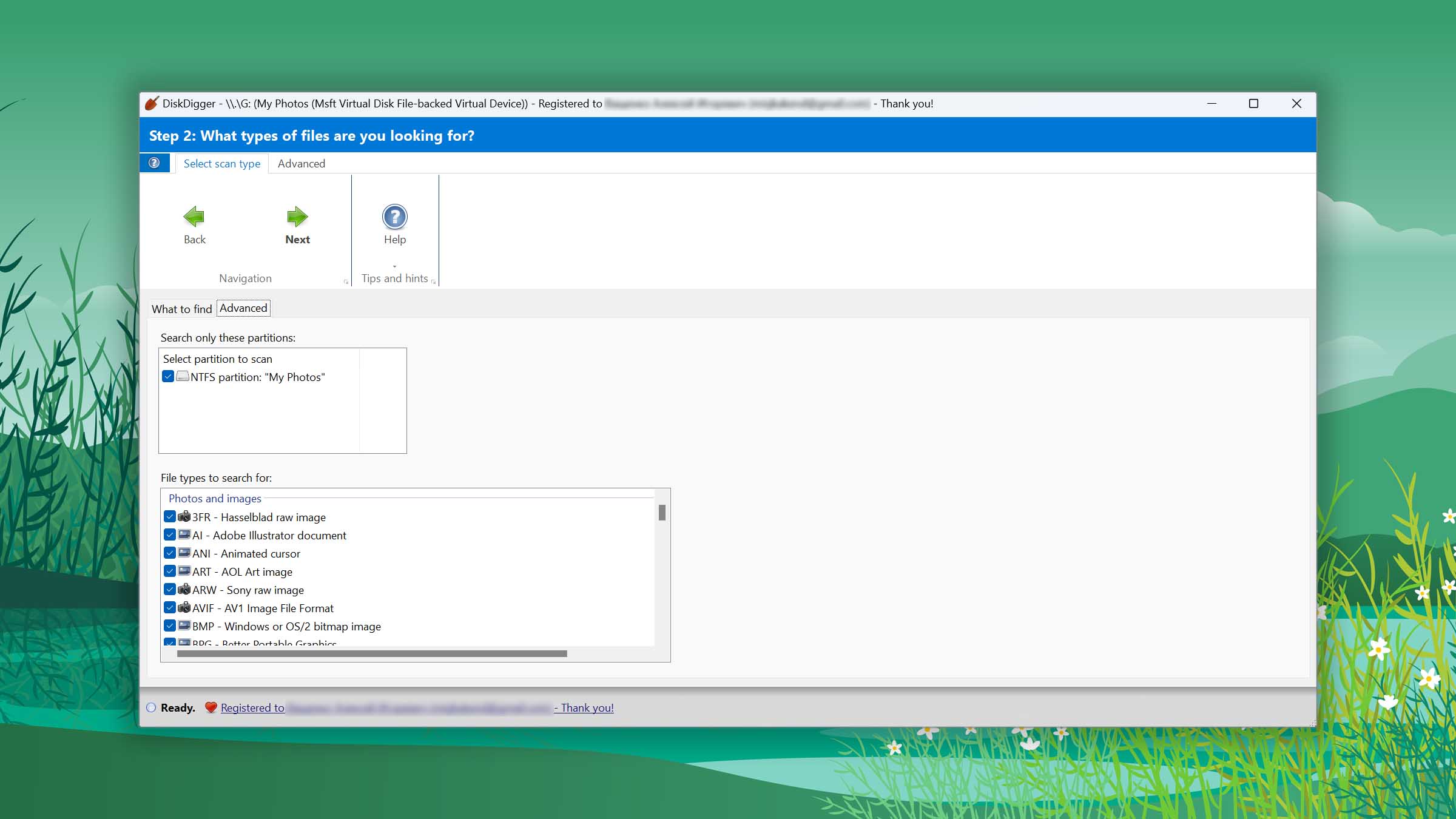Select the 3FR - Hasselblad raw image row
The height and width of the screenshot is (819, 1456).
pyautogui.click(x=259, y=517)
